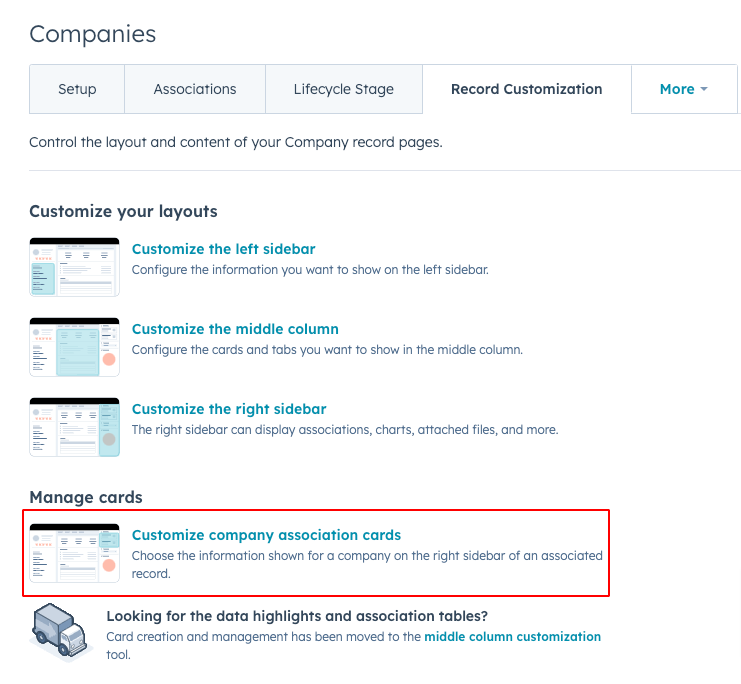
Task: Click the Looking for data highlights heading
Action: coord(297,616)
